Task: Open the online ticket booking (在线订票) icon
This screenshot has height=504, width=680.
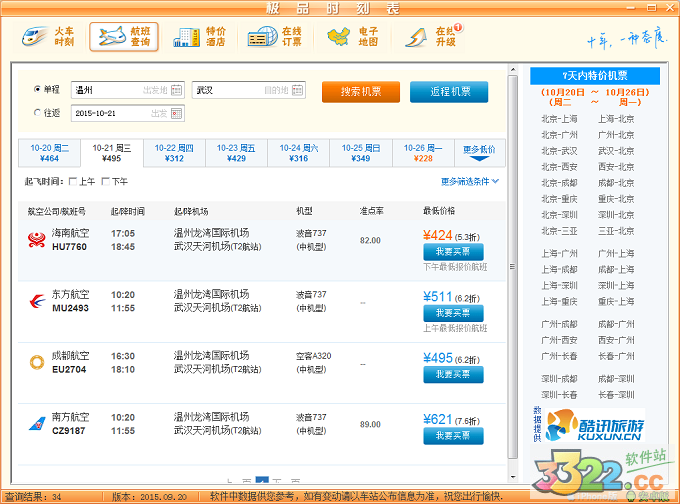Action: (274, 37)
